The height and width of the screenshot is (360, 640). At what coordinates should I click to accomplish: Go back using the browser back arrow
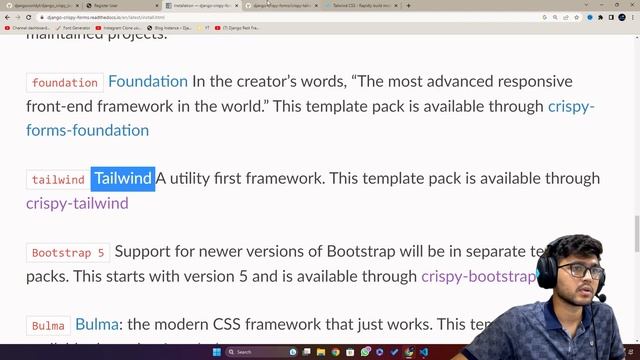pyautogui.click(x=7, y=18)
